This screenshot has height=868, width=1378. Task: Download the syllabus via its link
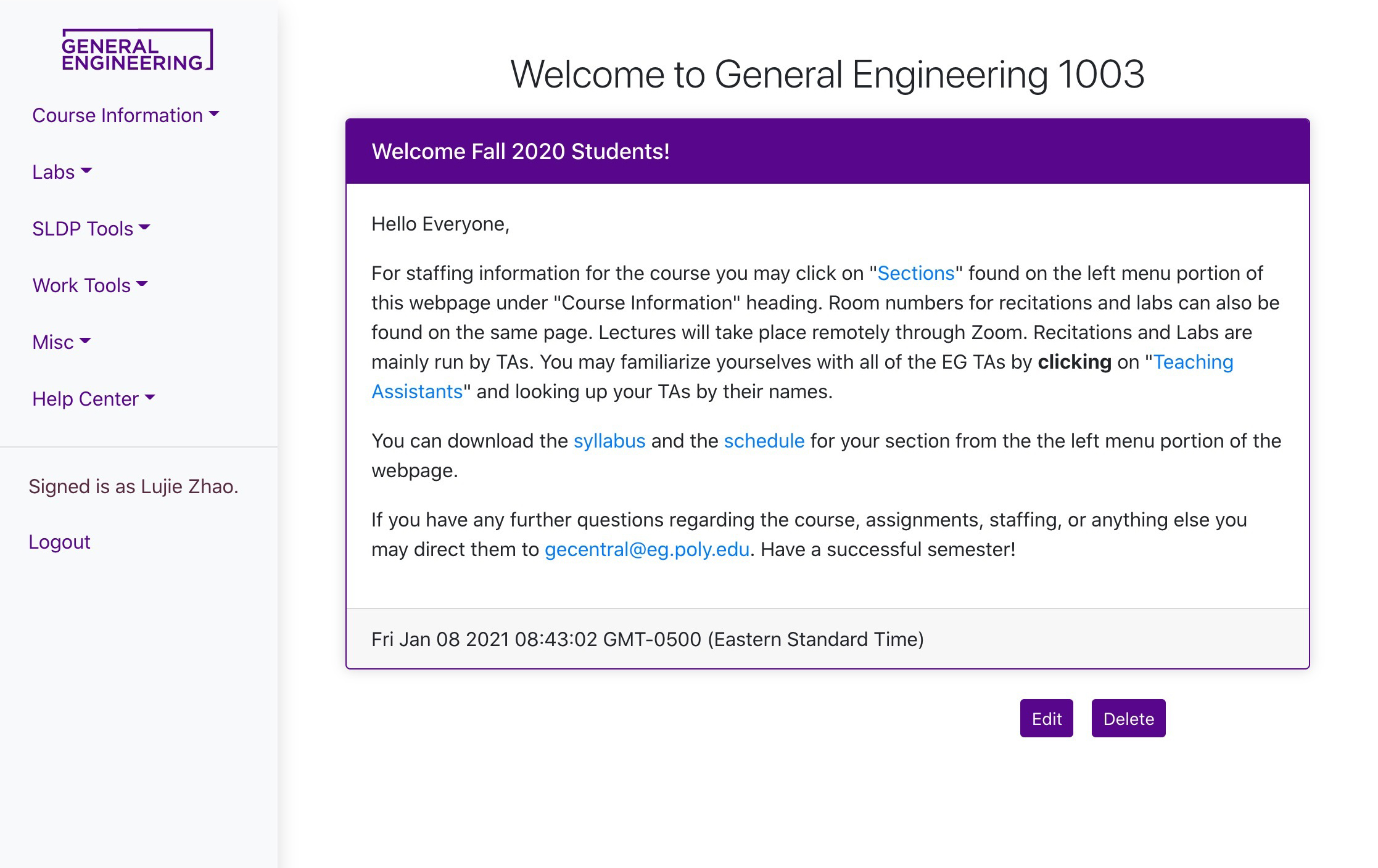click(609, 441)
